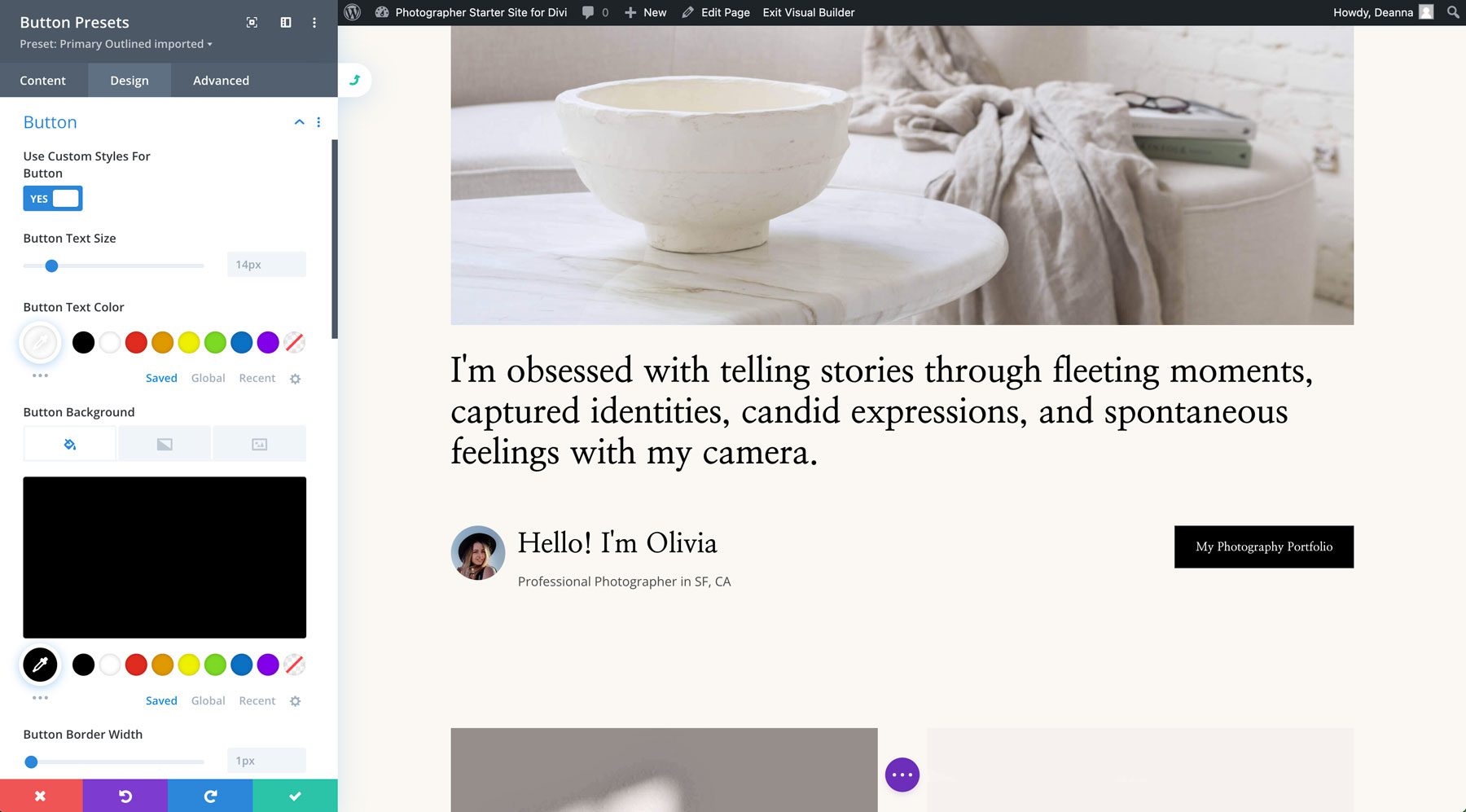
Task: Show Global colors for Button Background
Action: (208, 700)
